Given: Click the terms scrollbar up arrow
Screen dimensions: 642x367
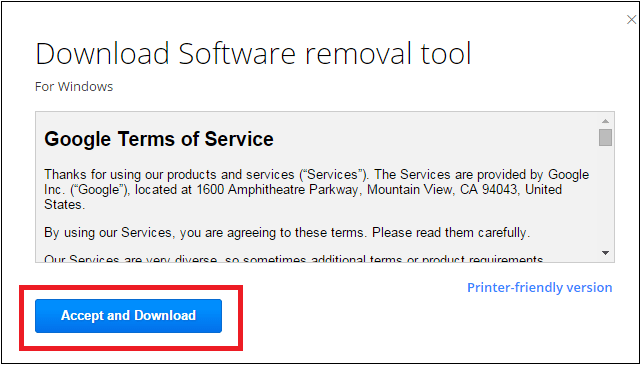Looking at the screenshot, I should click(x=605, y=121).
